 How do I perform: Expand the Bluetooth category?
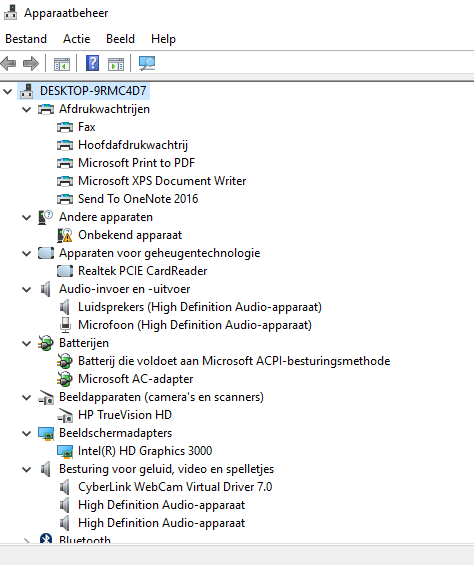tap(27, 540)
